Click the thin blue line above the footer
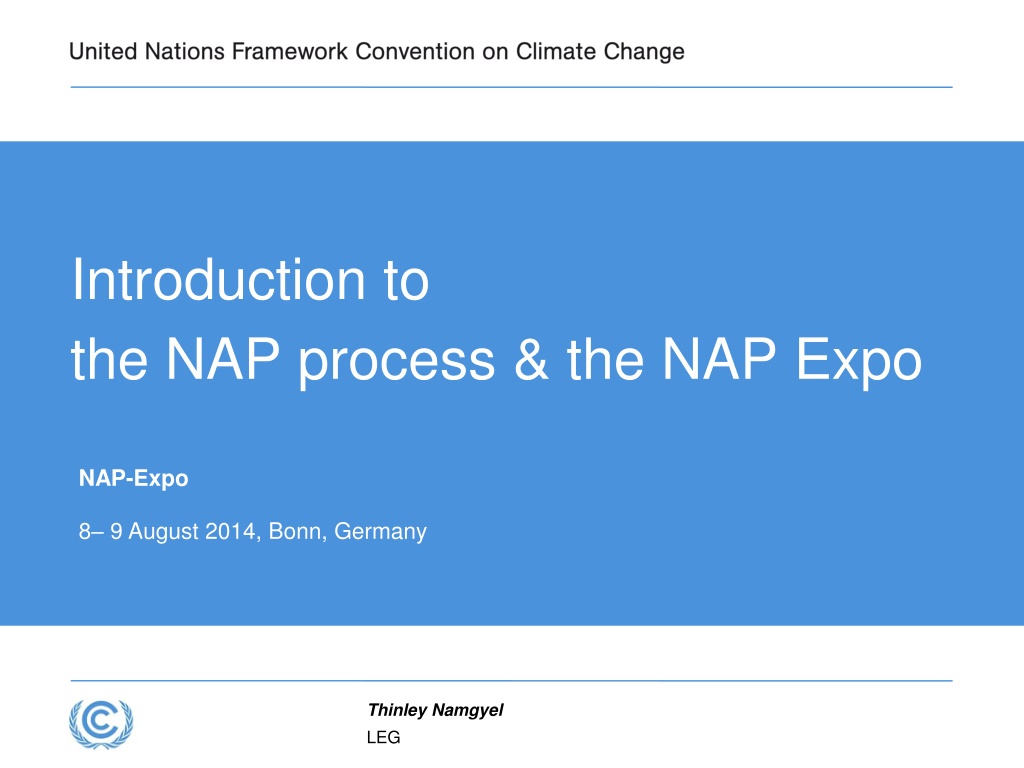Image resolution: width=1024 pixels, height=768 pixels. tap(511, 680)
